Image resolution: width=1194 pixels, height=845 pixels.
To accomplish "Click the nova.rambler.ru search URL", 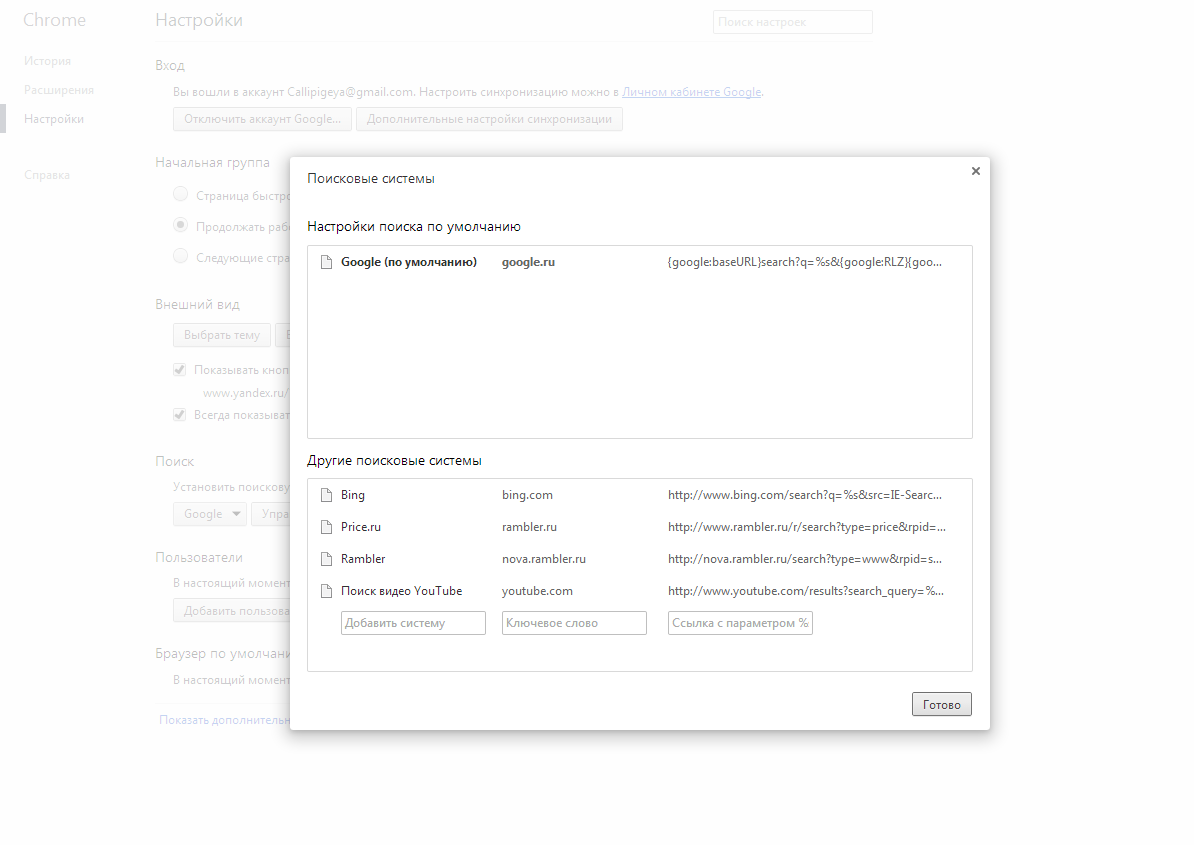I will point(805,559).
